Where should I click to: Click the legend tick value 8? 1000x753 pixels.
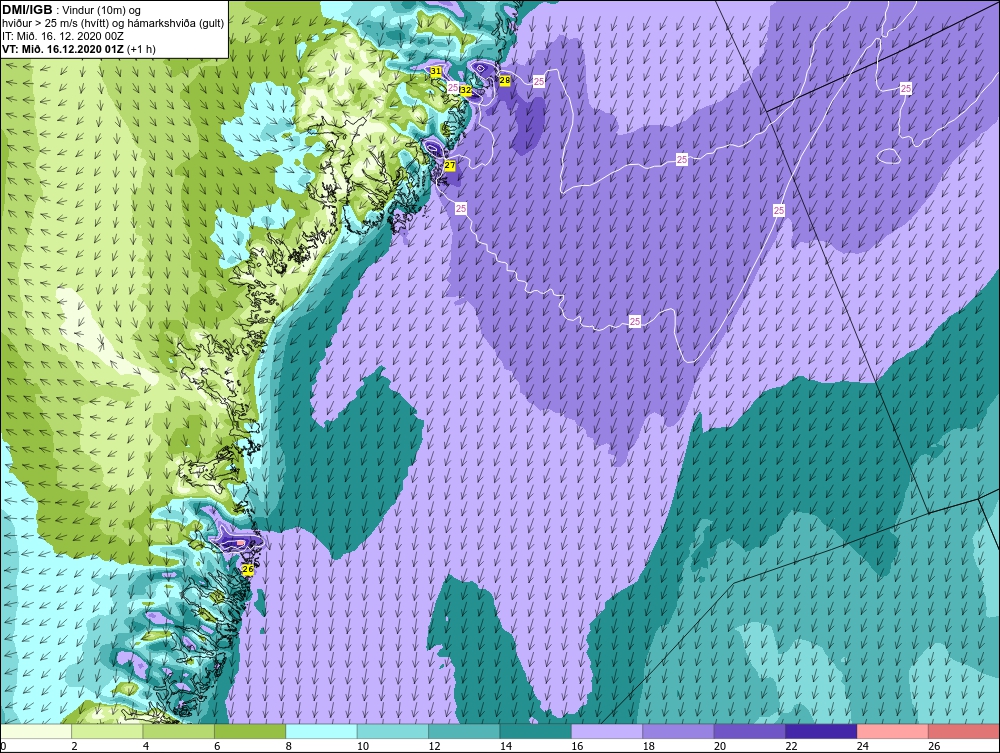tap(288, 746)
